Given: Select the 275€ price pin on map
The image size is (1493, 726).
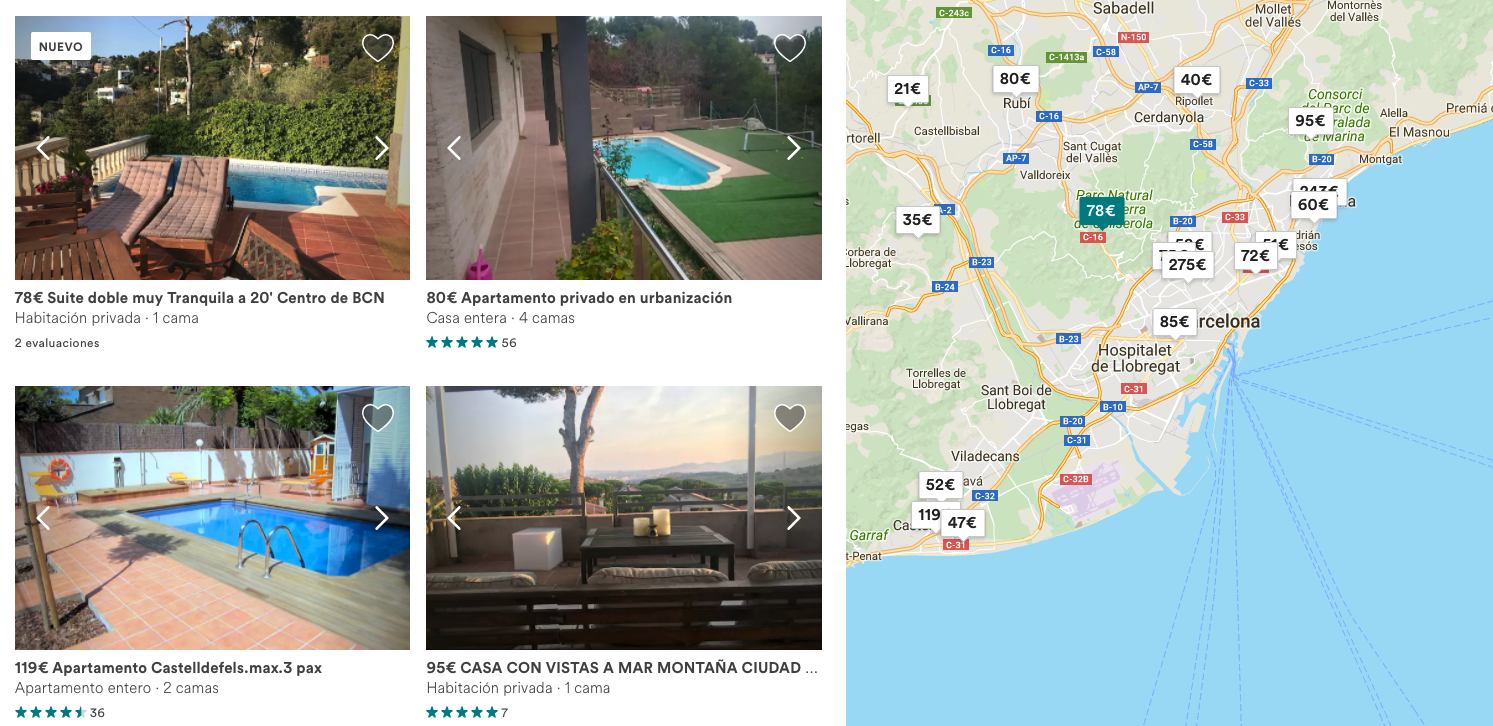Looking at the screenshot, I should click(1188, 265).
